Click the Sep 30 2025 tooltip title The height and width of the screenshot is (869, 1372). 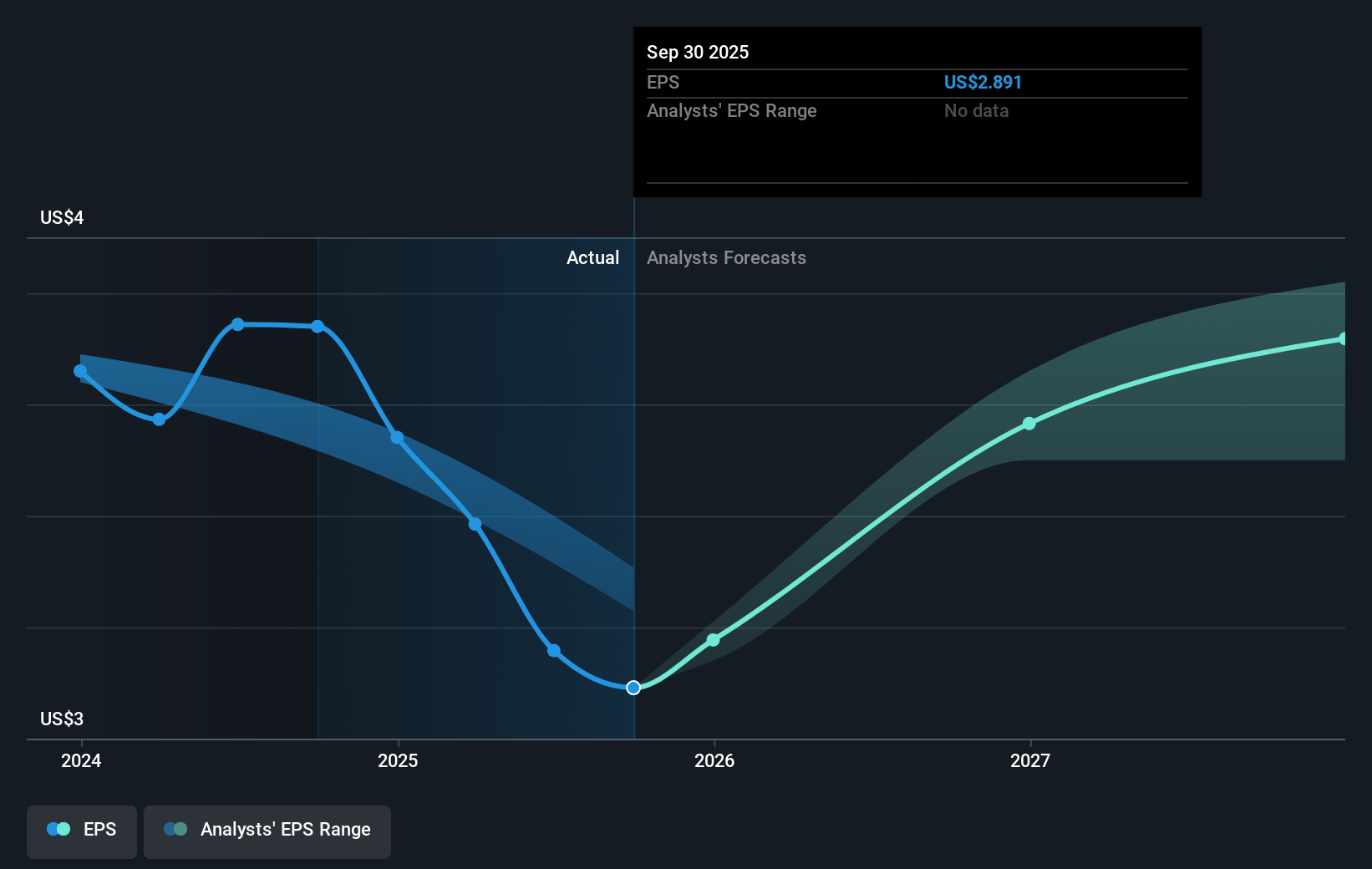[698, 53]
